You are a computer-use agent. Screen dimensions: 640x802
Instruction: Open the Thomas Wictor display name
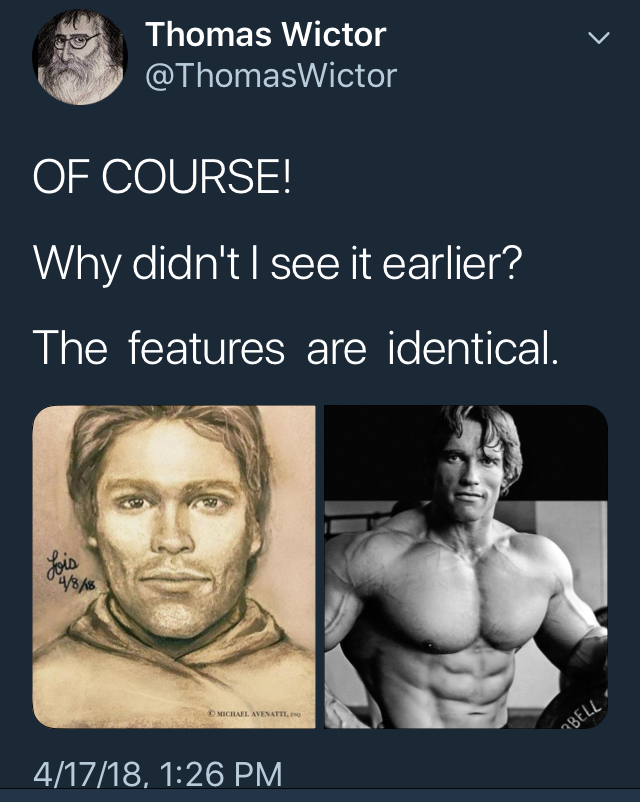click(266, 35)
